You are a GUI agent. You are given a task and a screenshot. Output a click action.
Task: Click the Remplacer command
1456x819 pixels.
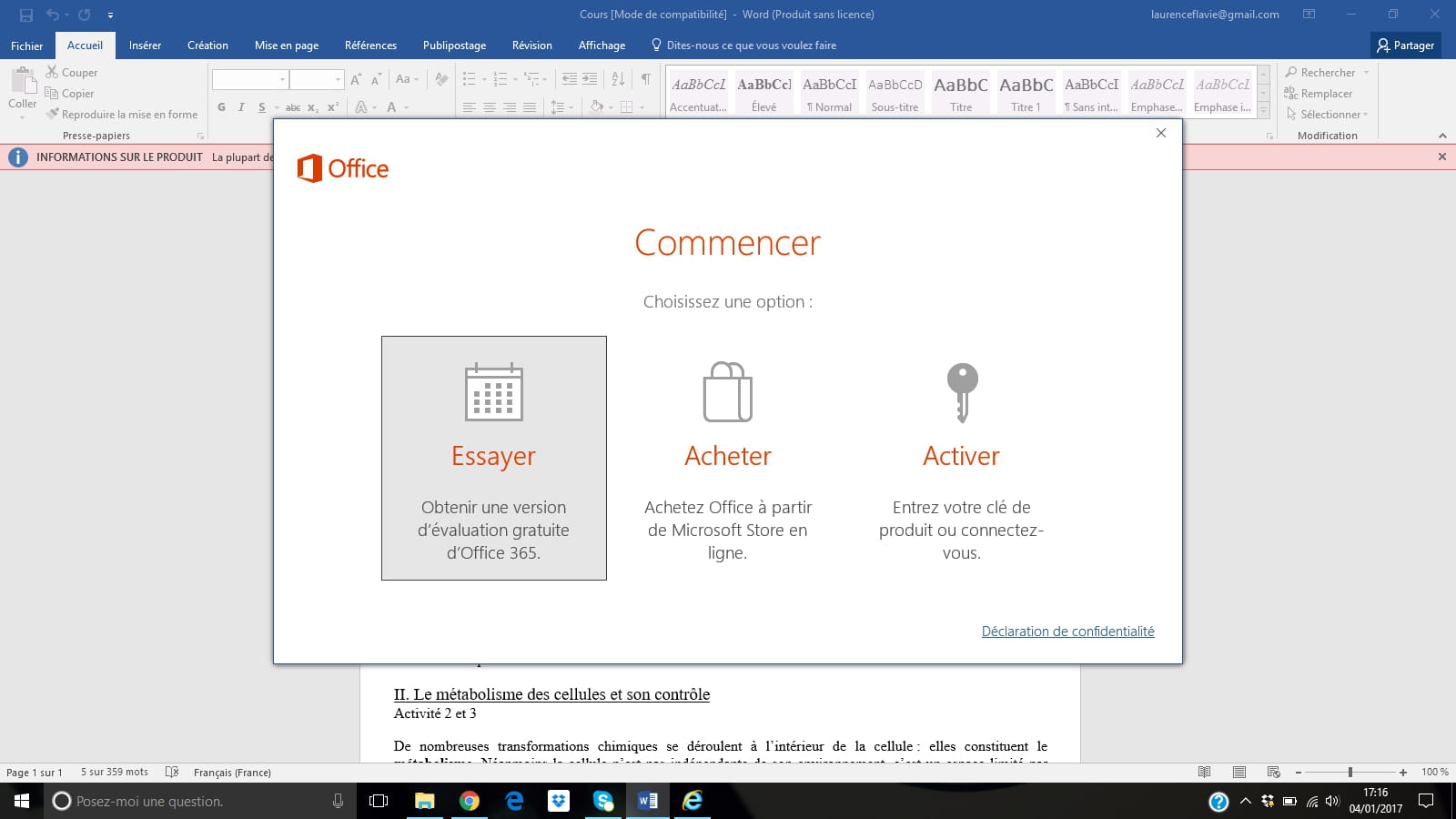(x=1319, y=94)
